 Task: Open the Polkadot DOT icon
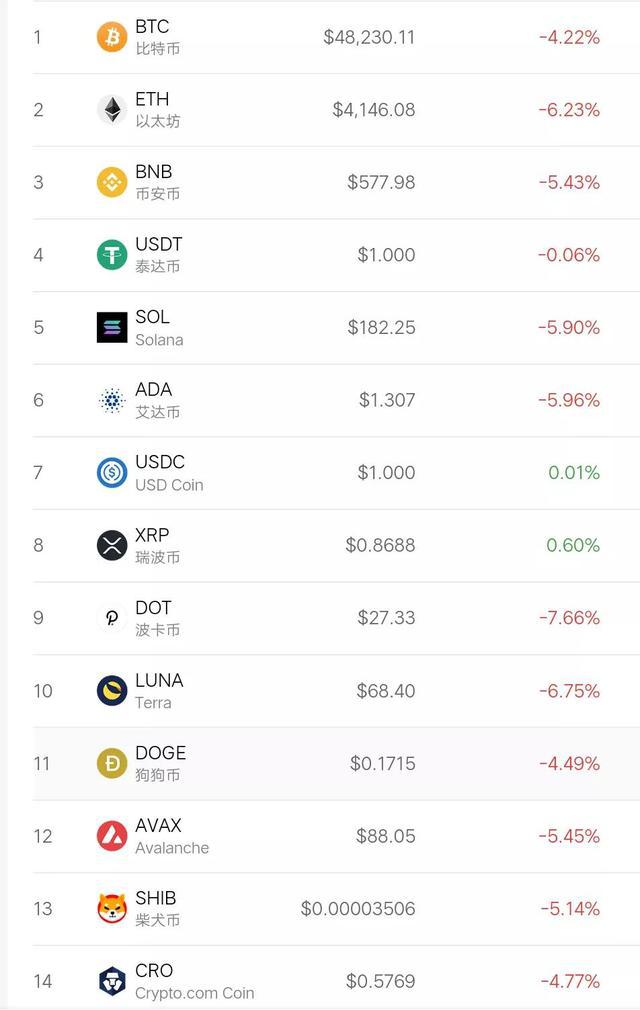point(112,618)
